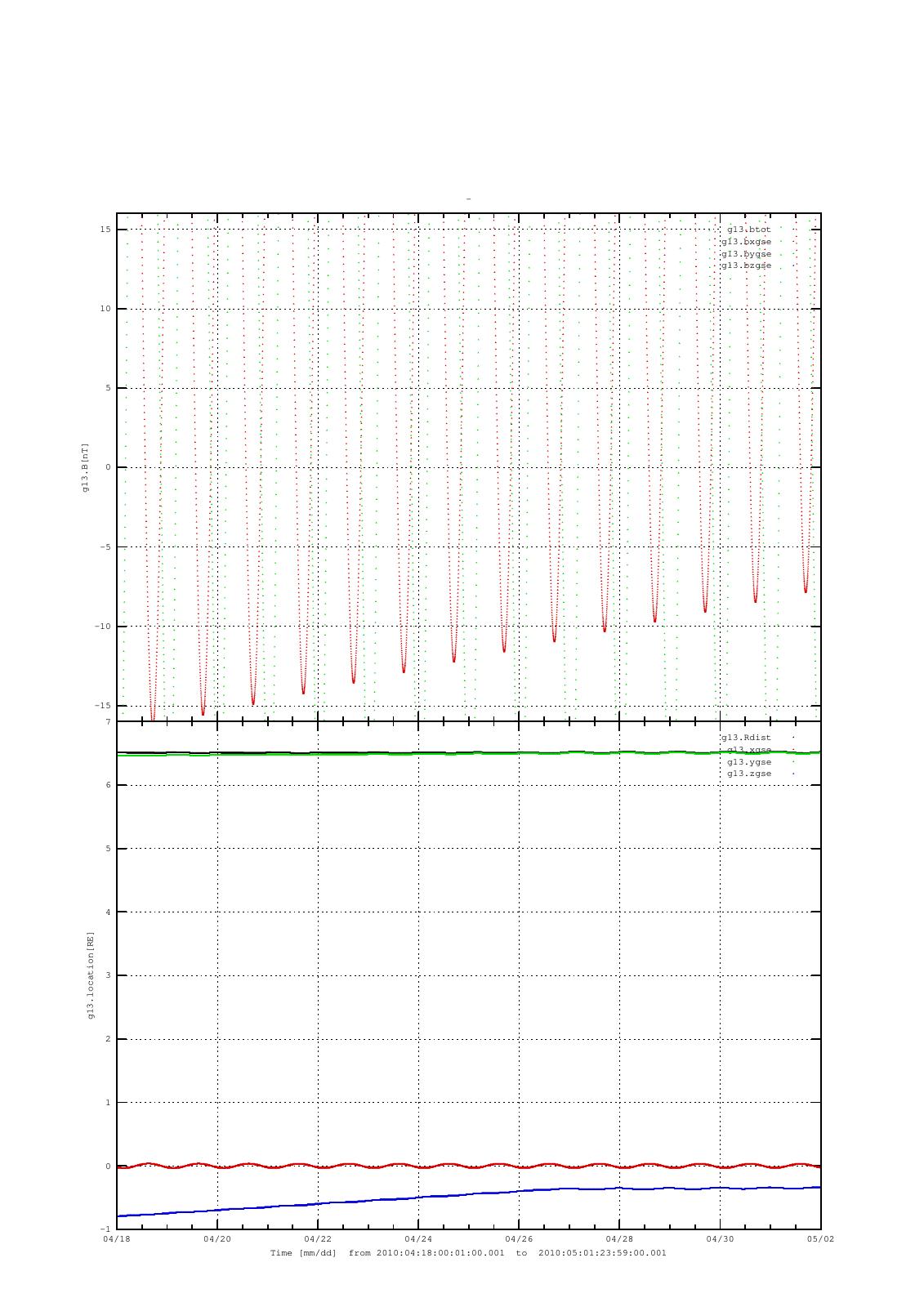Click the 15 tick on g13.B axis
Viewport: 924px width, 1307px height.
[105, 230]
